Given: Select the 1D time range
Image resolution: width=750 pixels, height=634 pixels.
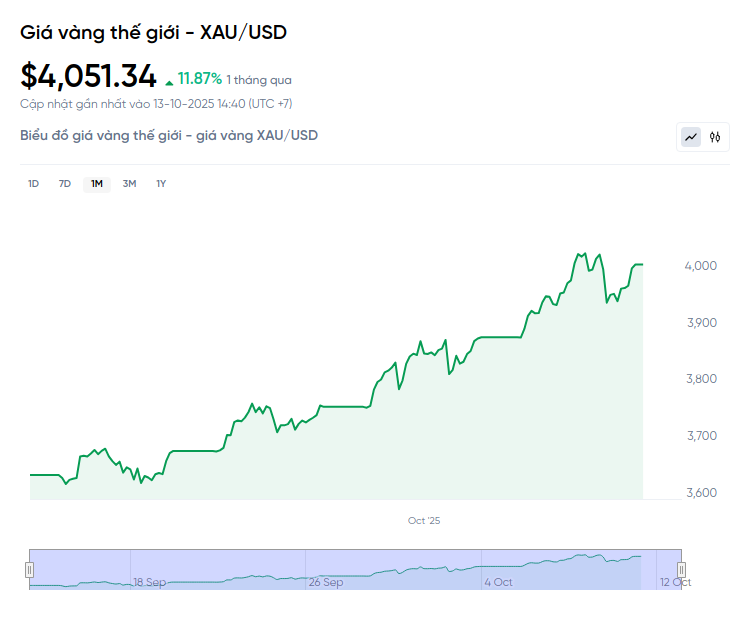Looking at the screenshot, I should pyautogui.click(x=33, y=183).
